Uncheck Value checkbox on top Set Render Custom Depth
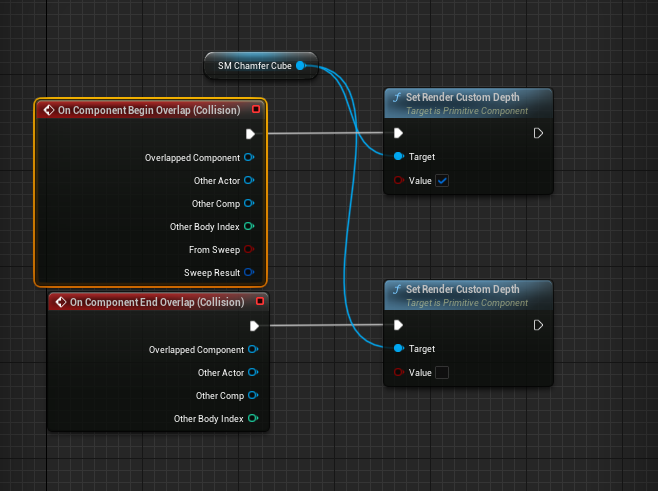The image size is (658, 491). [442, 181]
